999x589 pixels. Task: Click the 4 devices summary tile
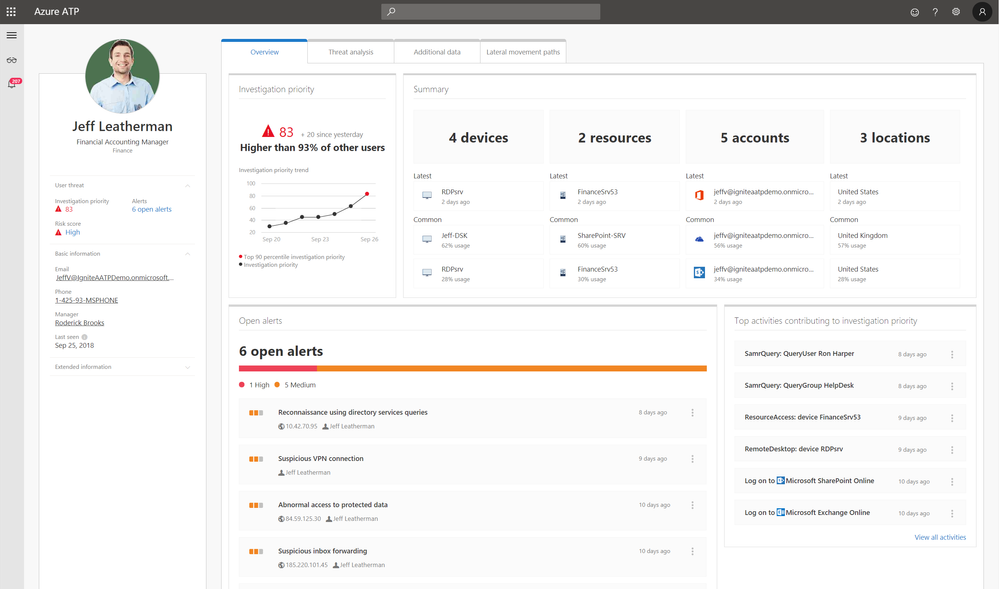click(x=478, y=137)
